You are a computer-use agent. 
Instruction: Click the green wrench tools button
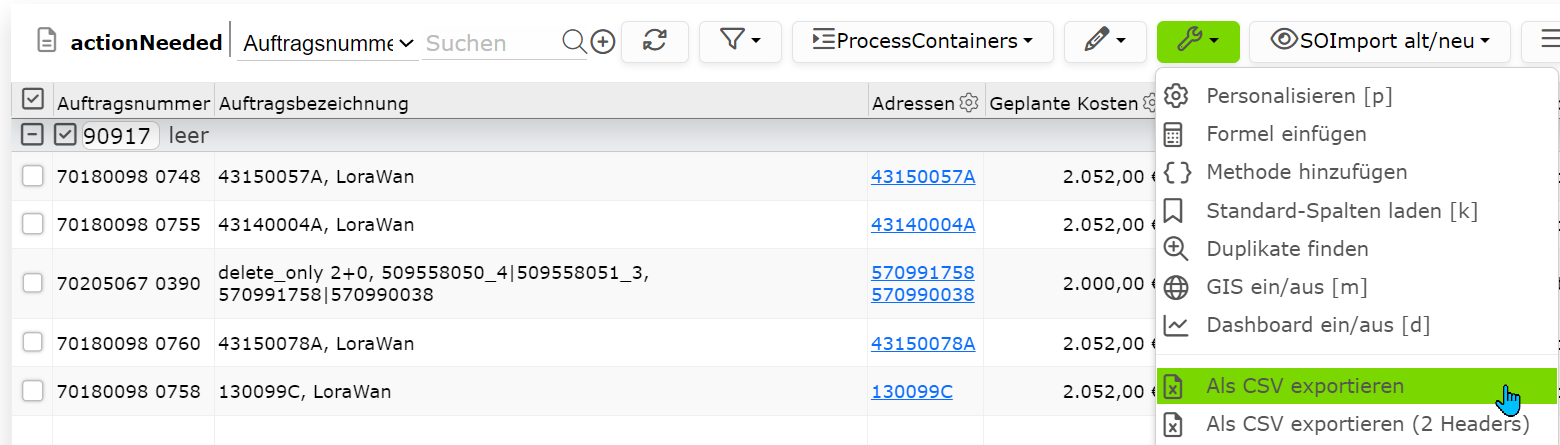(x=1198, y=41)
